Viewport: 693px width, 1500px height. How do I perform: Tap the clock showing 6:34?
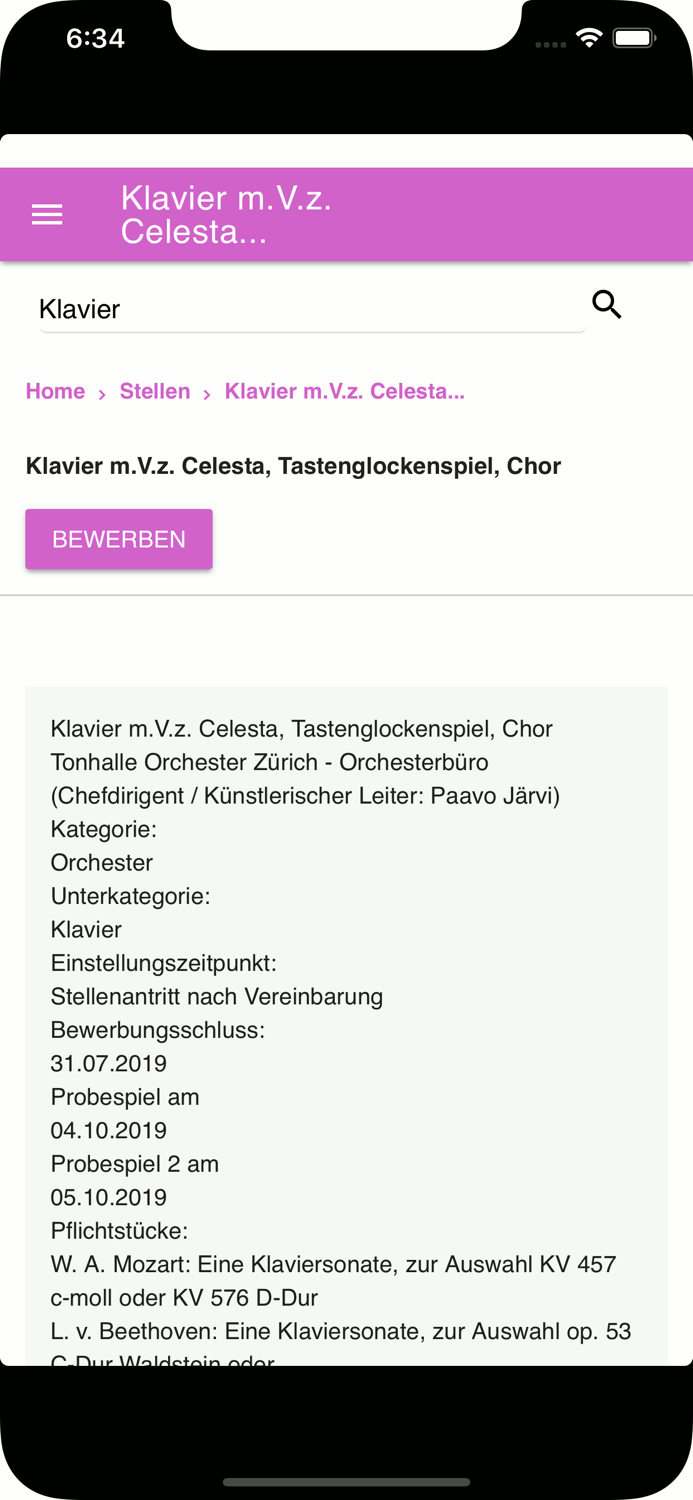coord(96,37)
